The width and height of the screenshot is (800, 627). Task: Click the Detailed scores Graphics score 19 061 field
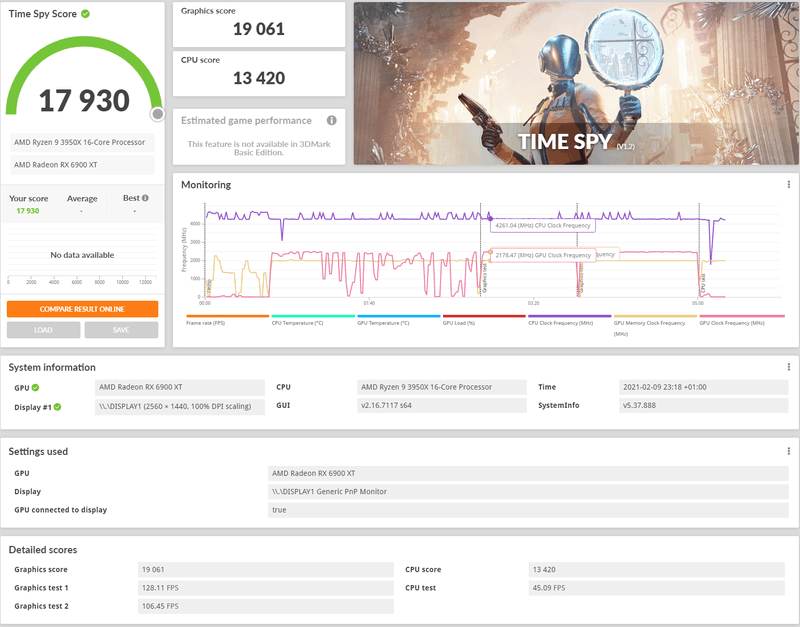point(266,569)
